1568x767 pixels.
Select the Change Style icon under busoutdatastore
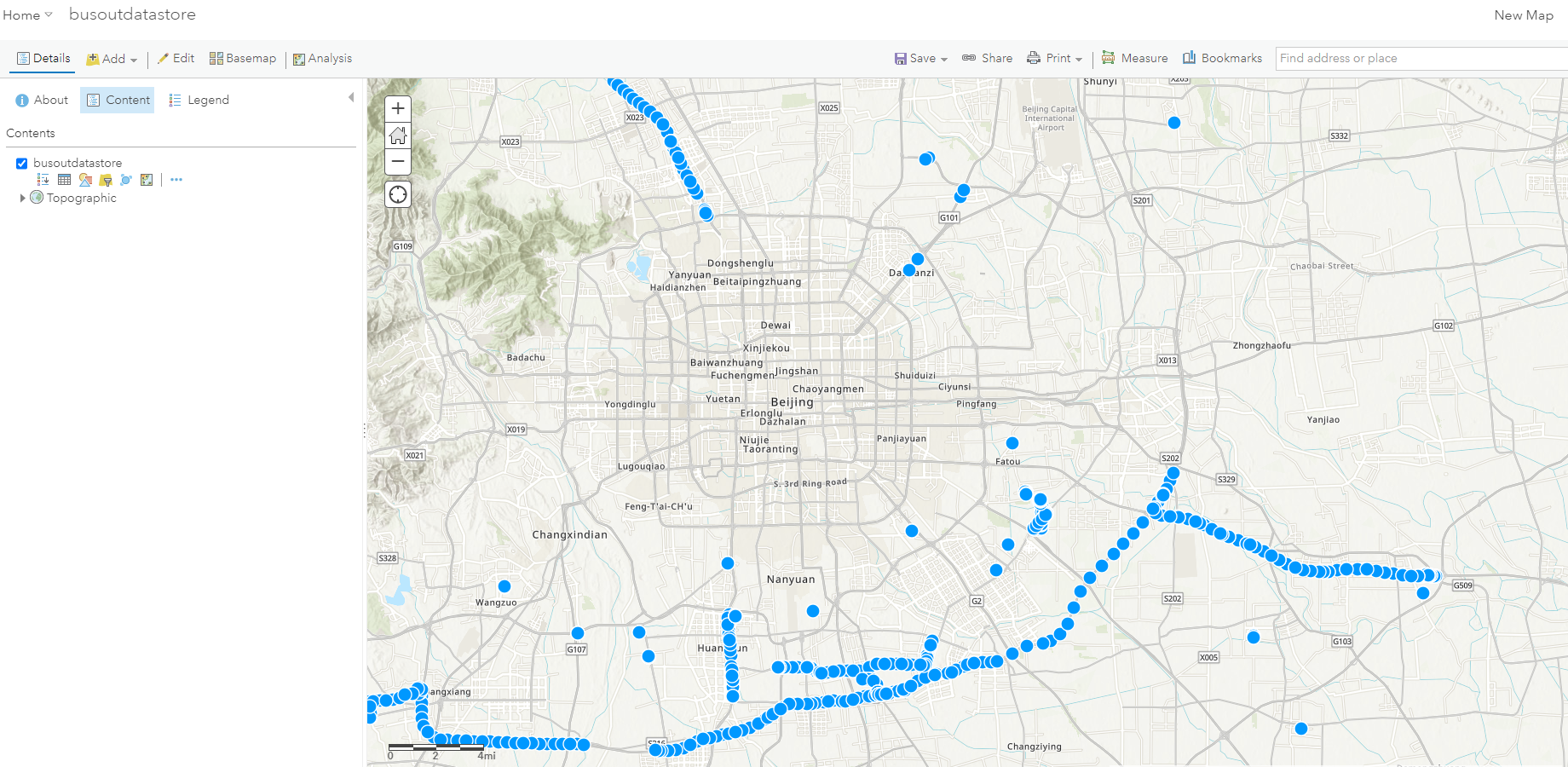click(85, 180)
